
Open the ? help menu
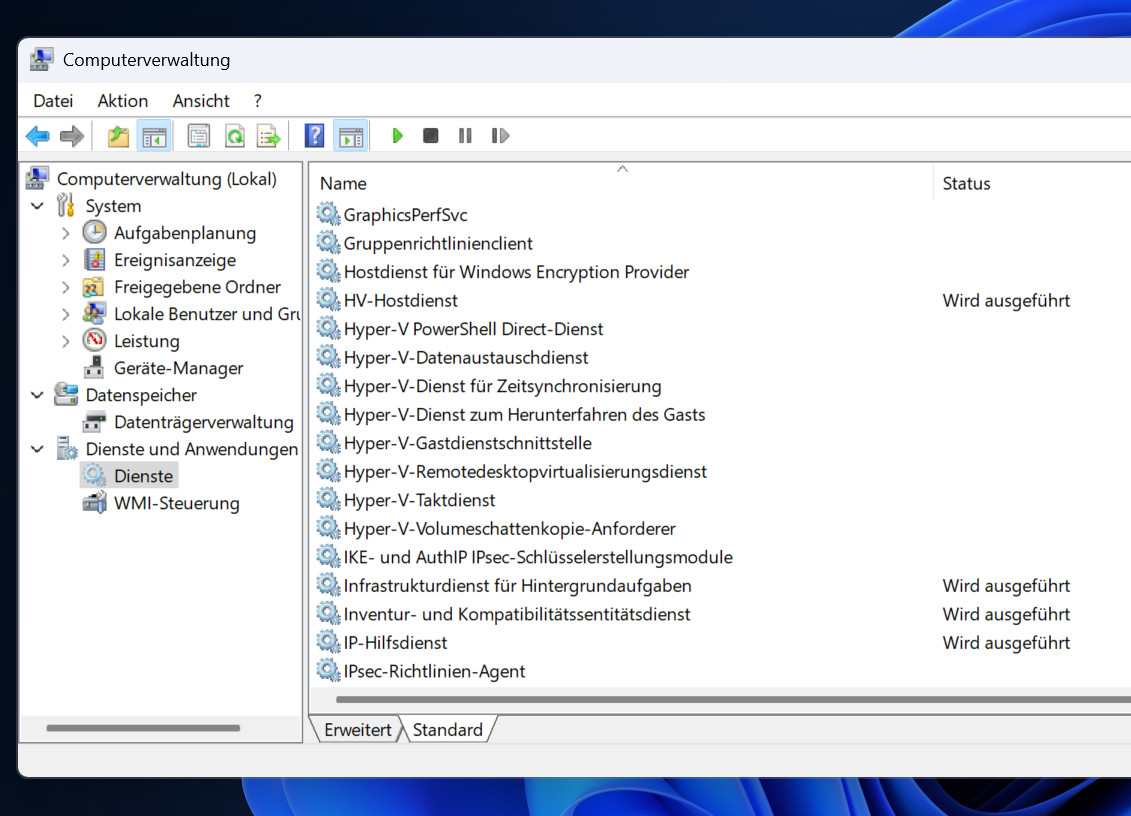click(x=258, y=101)
